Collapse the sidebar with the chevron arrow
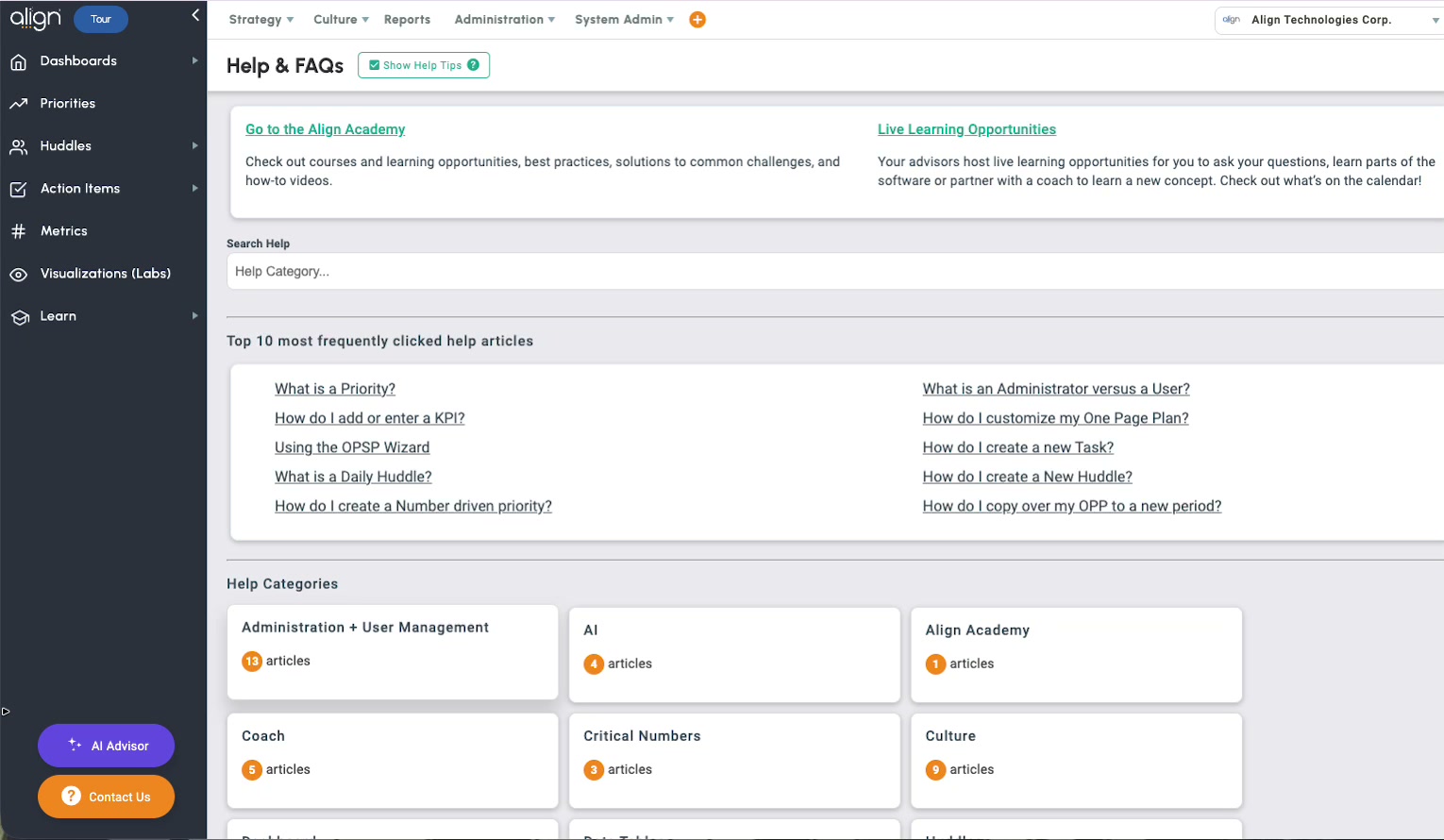The width and height of the screenshot is (1444, 840). [x=195, y=15]
